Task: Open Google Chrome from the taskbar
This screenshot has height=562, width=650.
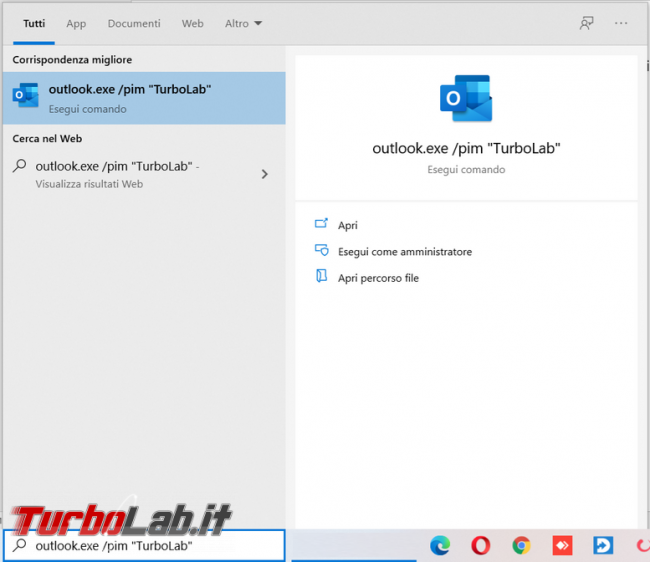Action: pos(521,545)
